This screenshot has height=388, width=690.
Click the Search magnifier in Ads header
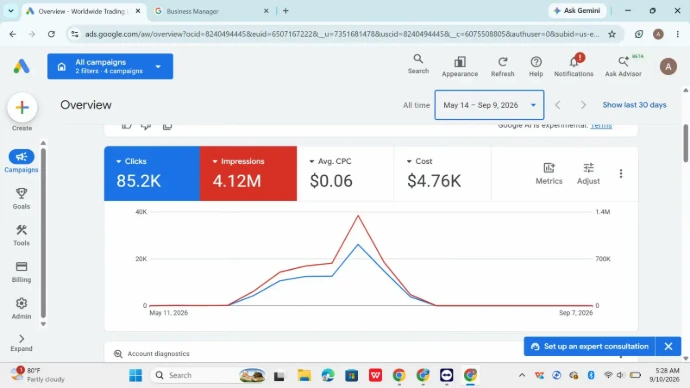pos(418,64)
